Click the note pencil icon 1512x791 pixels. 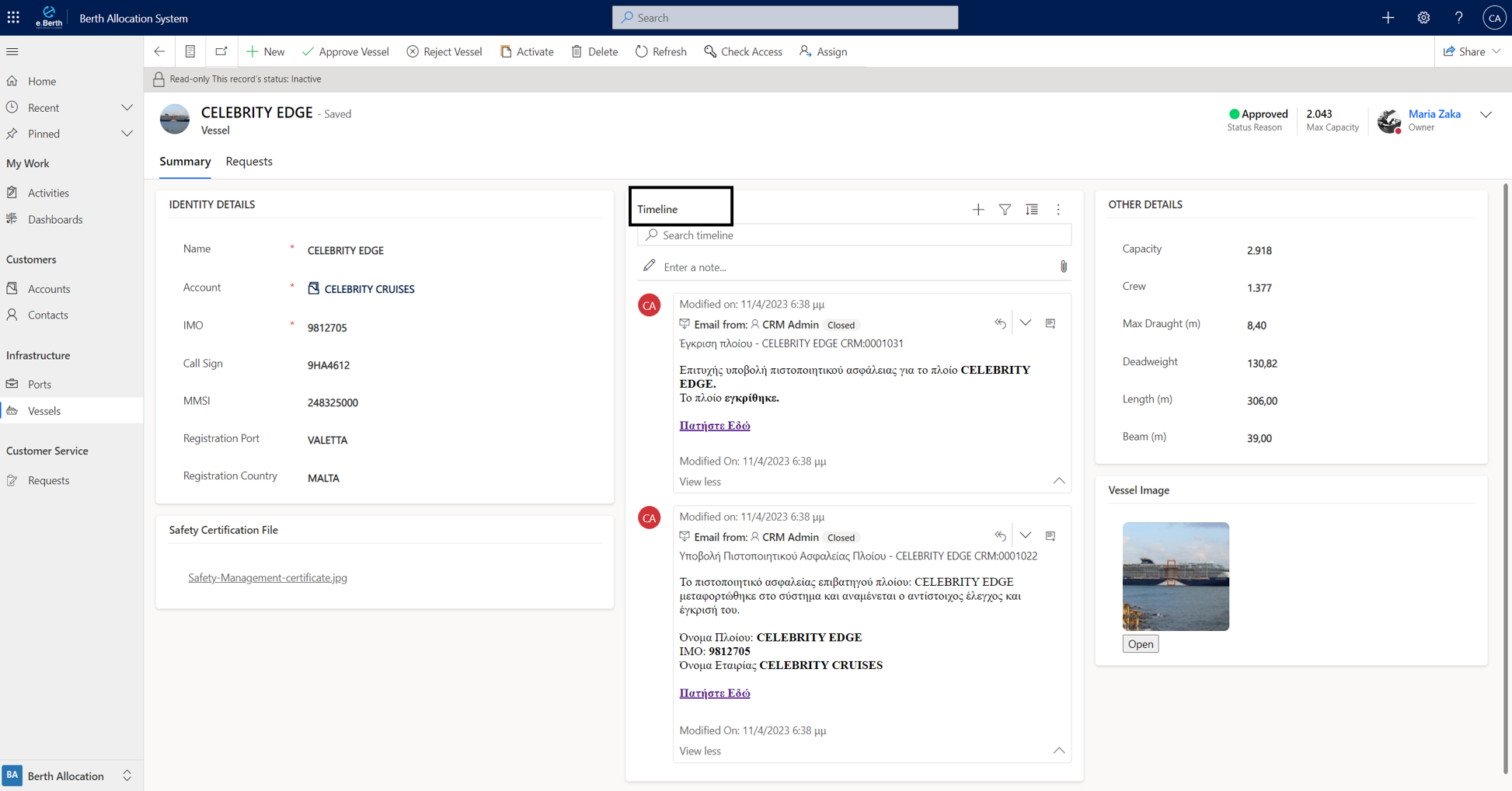(x=649, y=266)
